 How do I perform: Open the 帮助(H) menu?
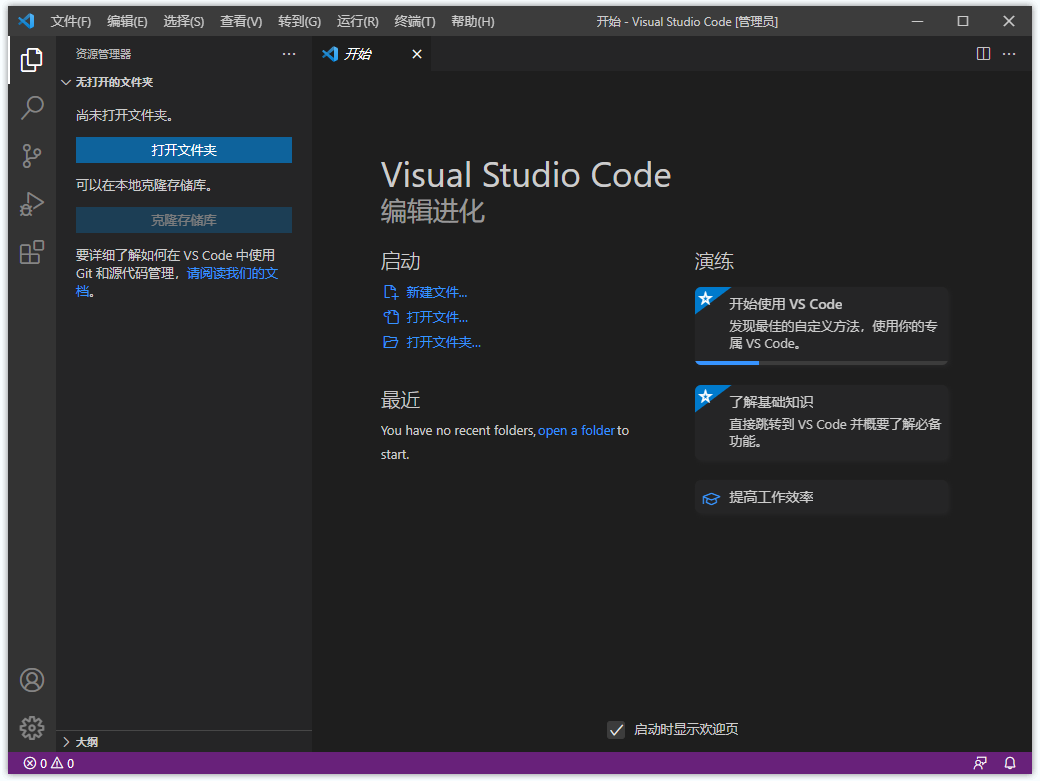point(472,21)
